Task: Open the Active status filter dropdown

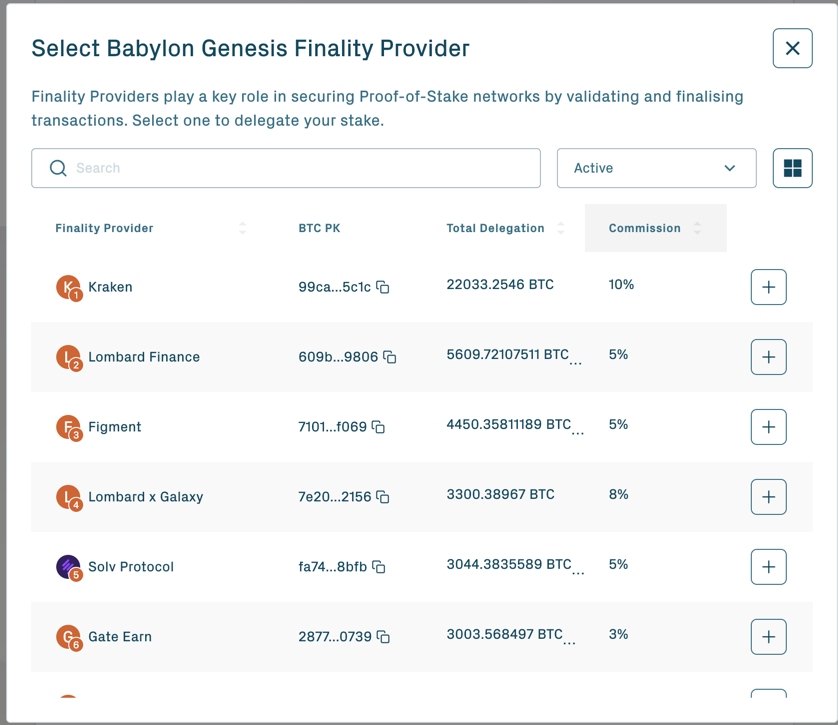Action: tap(656, 168)
